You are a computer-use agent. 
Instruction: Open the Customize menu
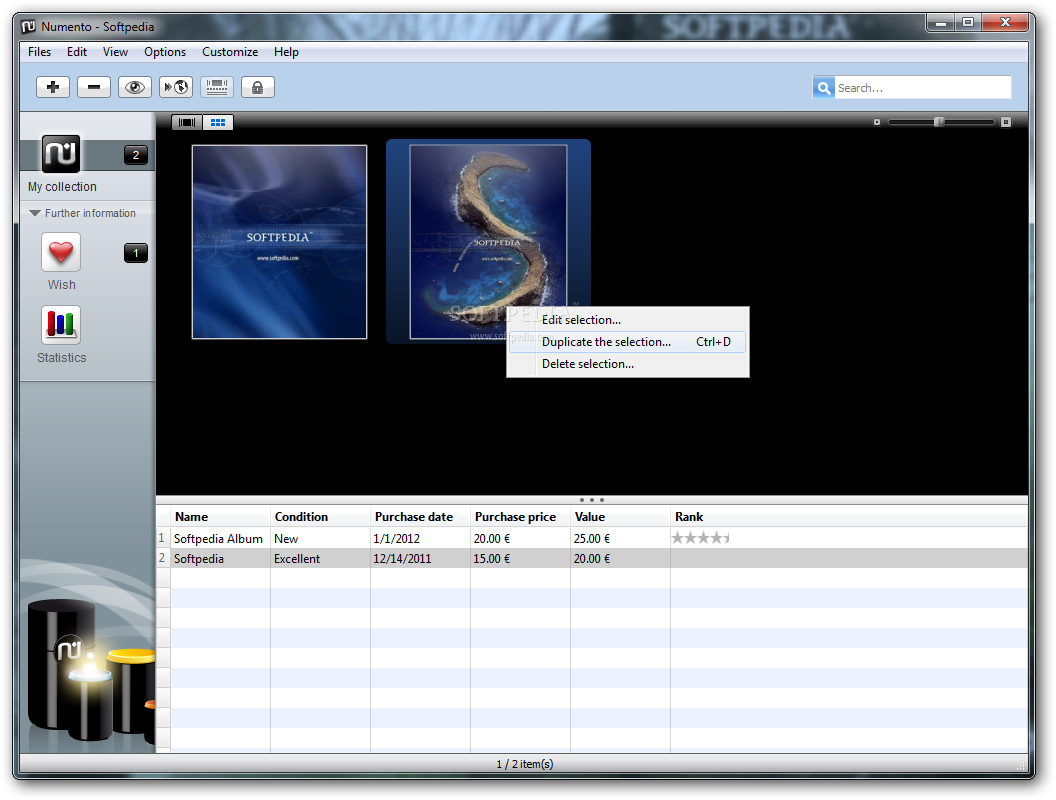(x=230, y=52)
